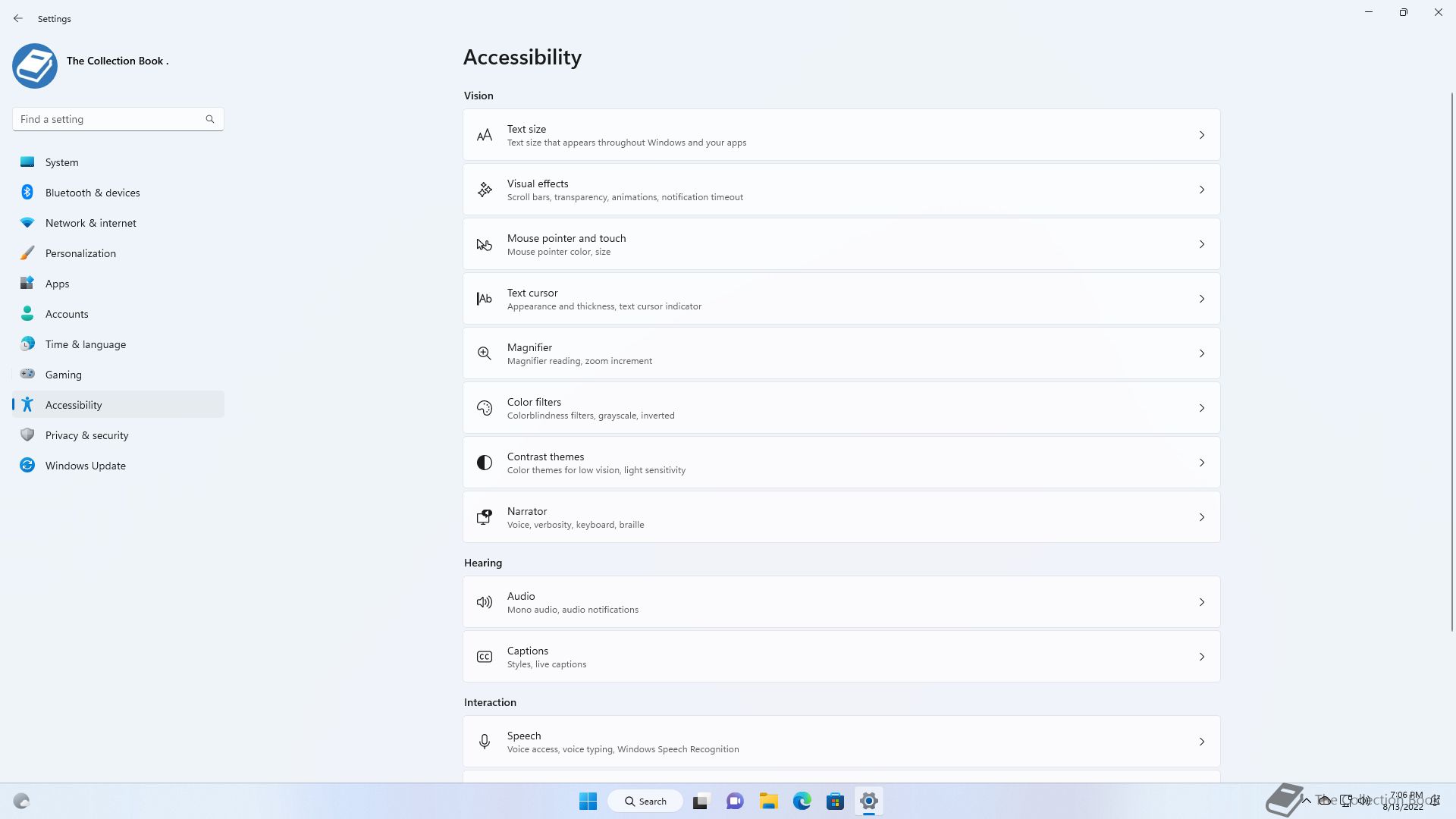This screenshot has height=819, width=1456.
Task: Select Windows Update in sidebar
Action: (x=118, y=465)
